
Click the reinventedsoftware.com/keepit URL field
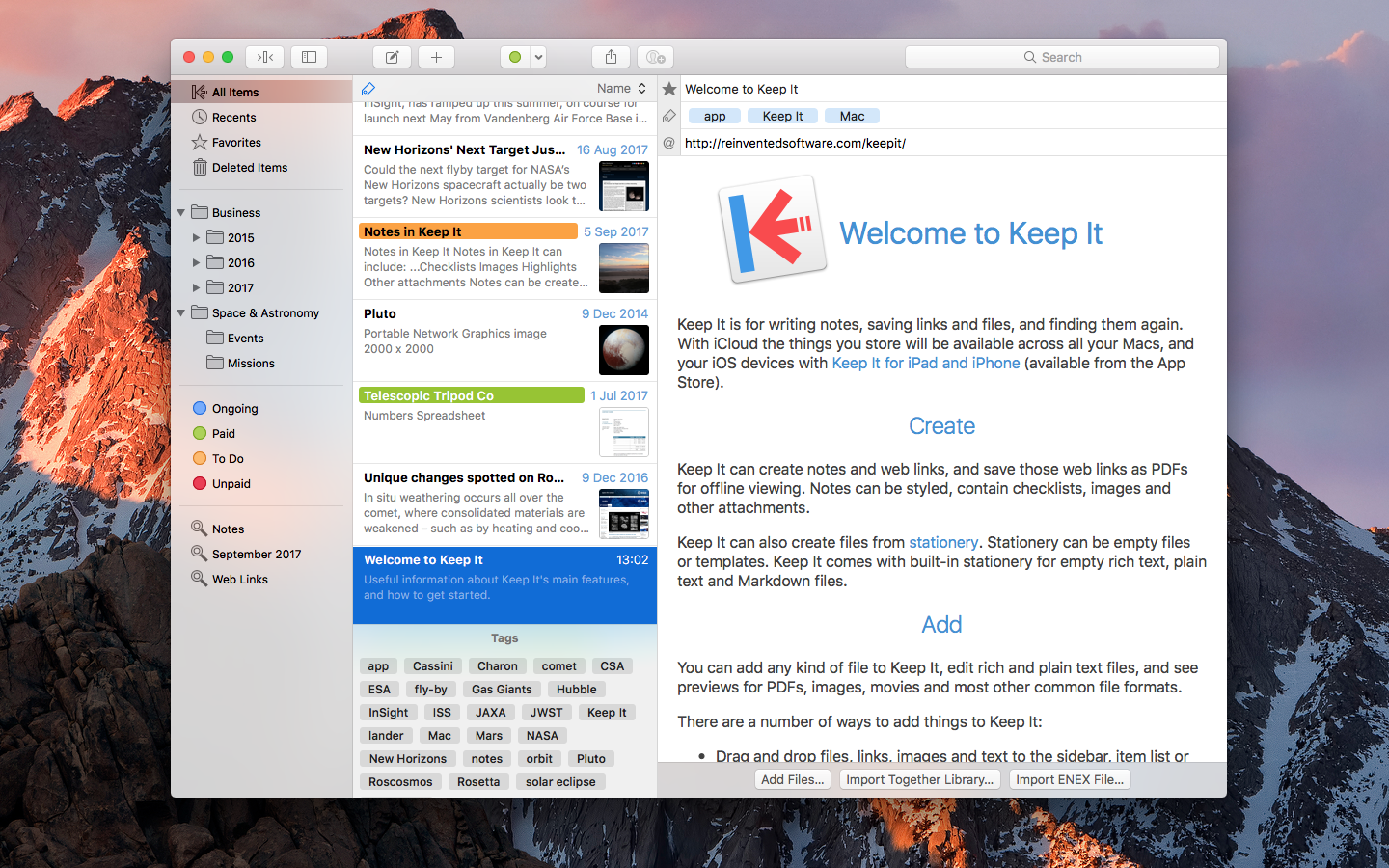point(953,143)
